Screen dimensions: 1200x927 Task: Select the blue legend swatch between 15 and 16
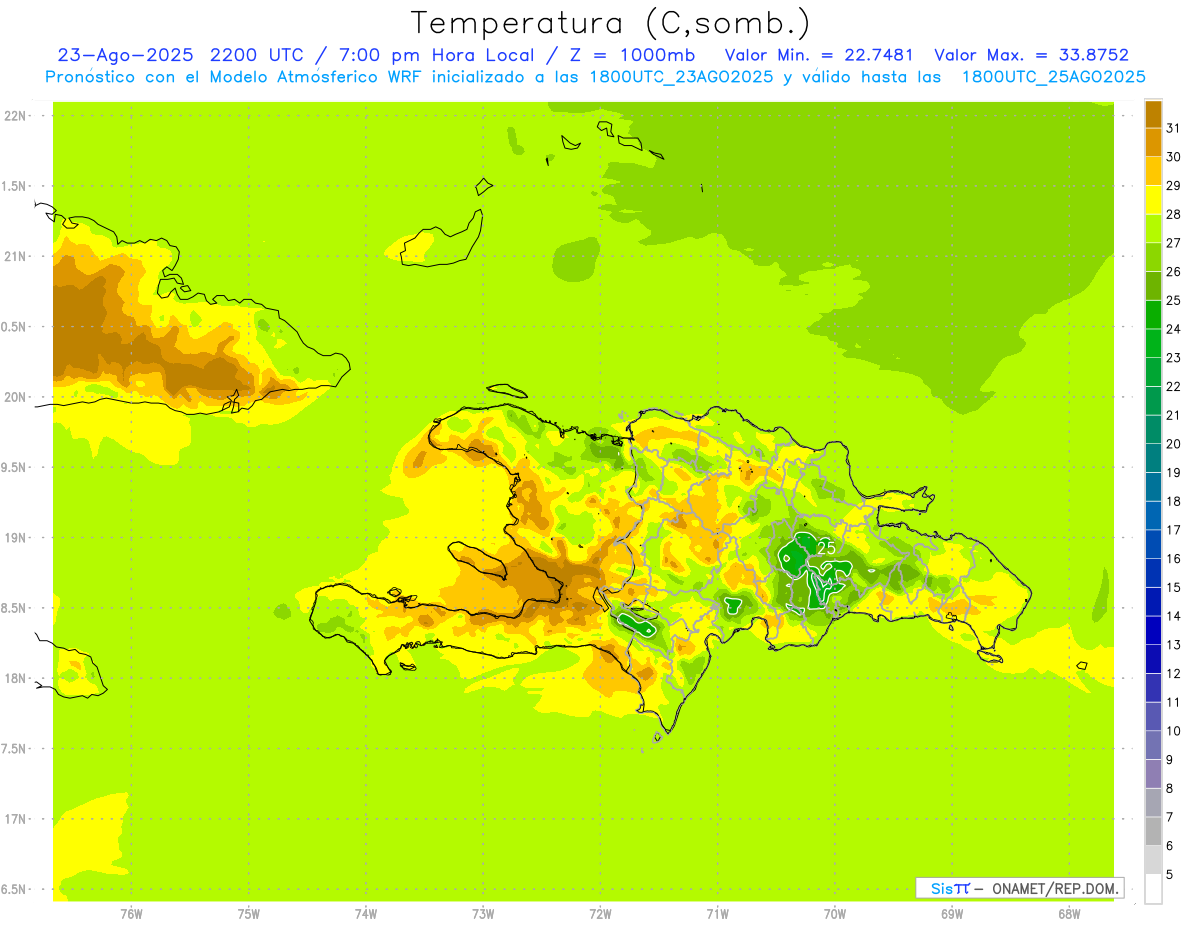coord(1153,573)
